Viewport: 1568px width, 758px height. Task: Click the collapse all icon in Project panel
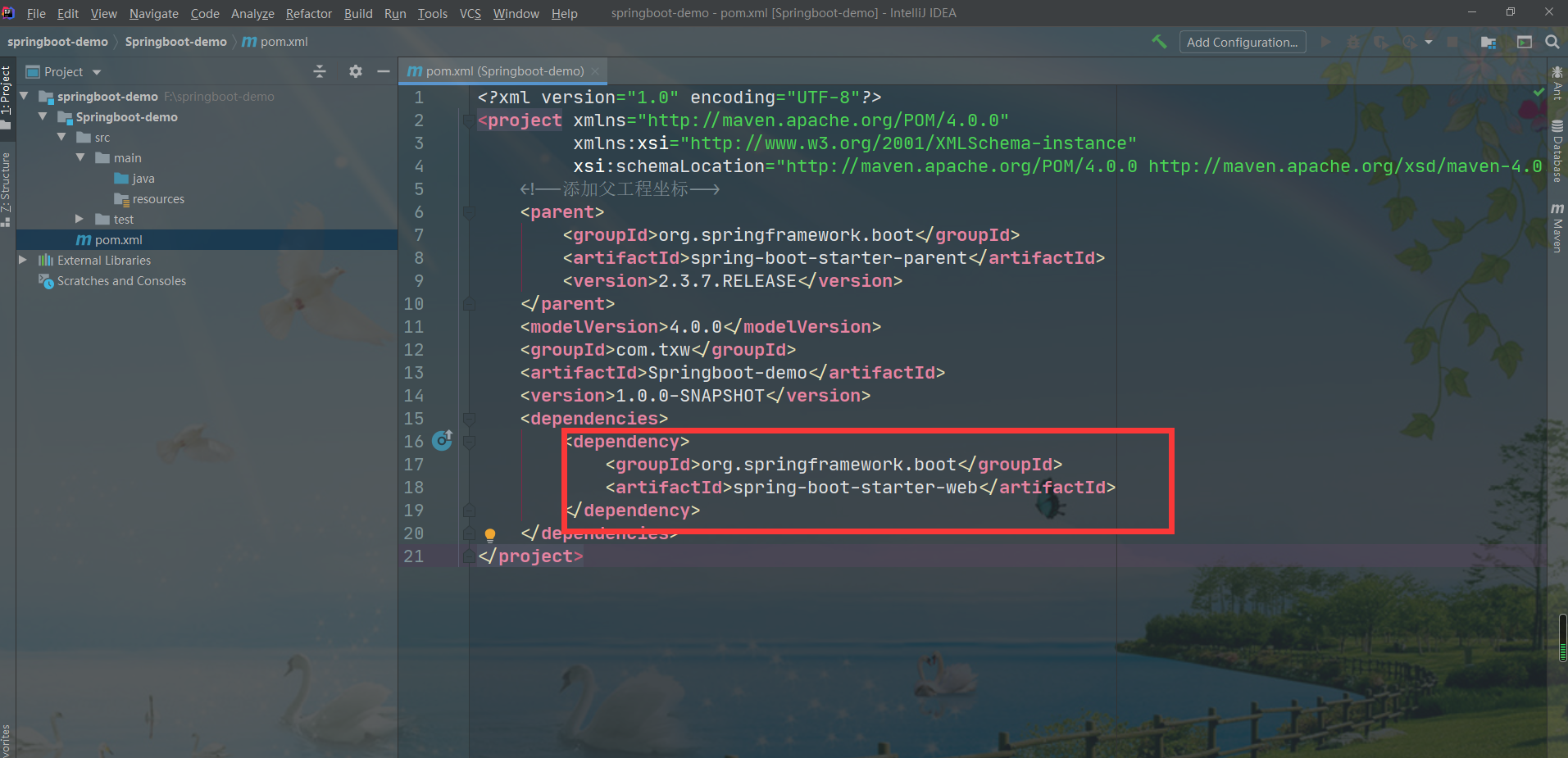320,71
